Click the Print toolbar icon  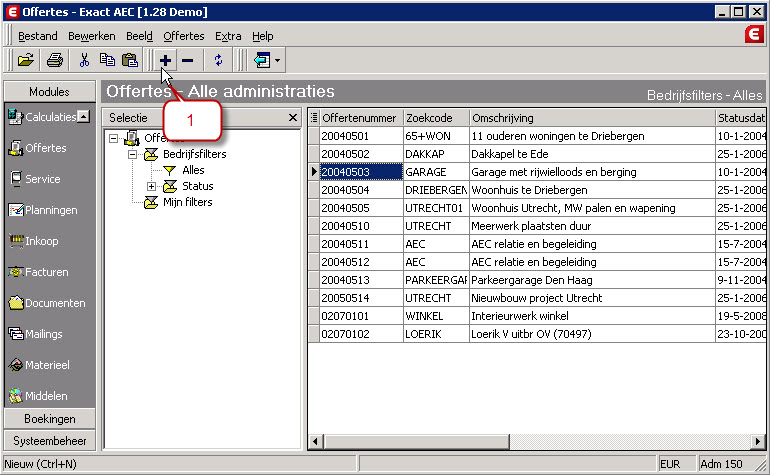click(55, 60)
